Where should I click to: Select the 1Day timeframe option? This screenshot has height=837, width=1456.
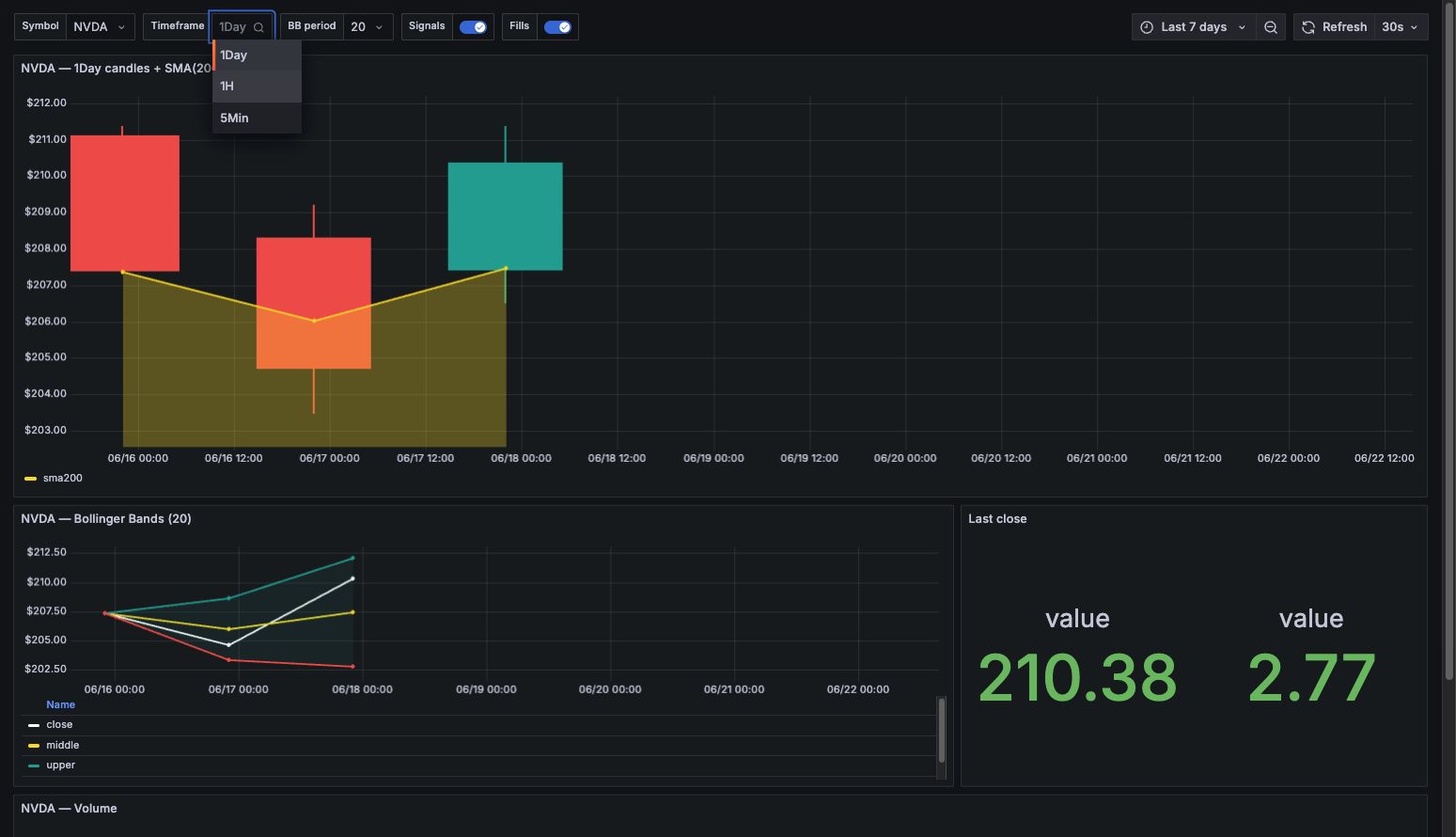click(257, 55)
